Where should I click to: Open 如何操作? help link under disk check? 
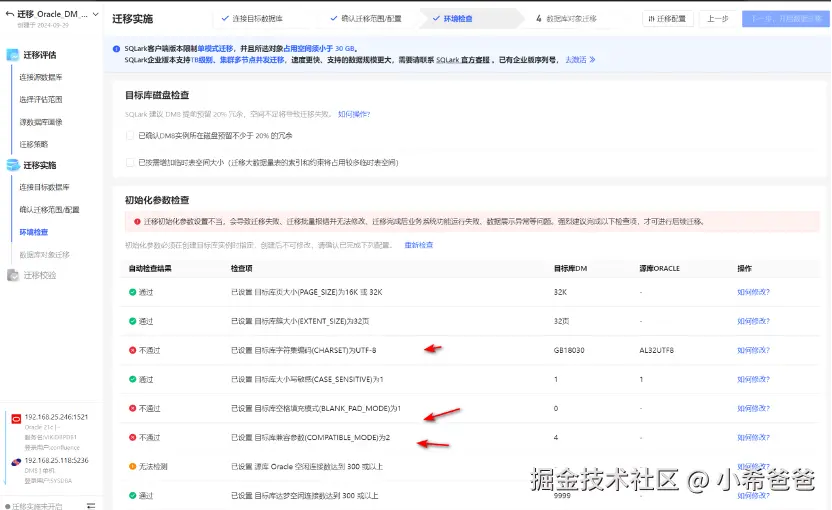[x=354, y=114]
